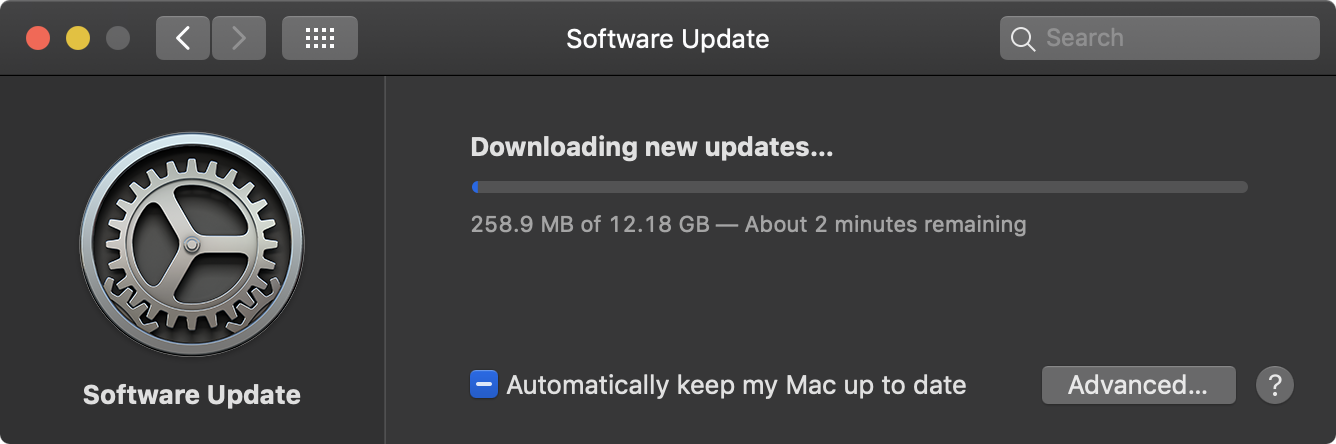Click the large Software Update gear icon
The image size is (1336, 444).
click(192, 244)
